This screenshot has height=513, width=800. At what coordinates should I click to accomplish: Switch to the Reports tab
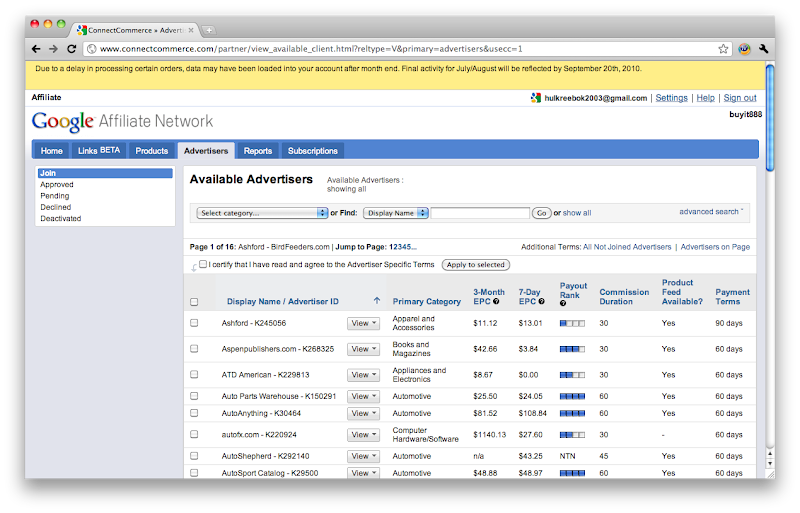[x=257, y=151]
